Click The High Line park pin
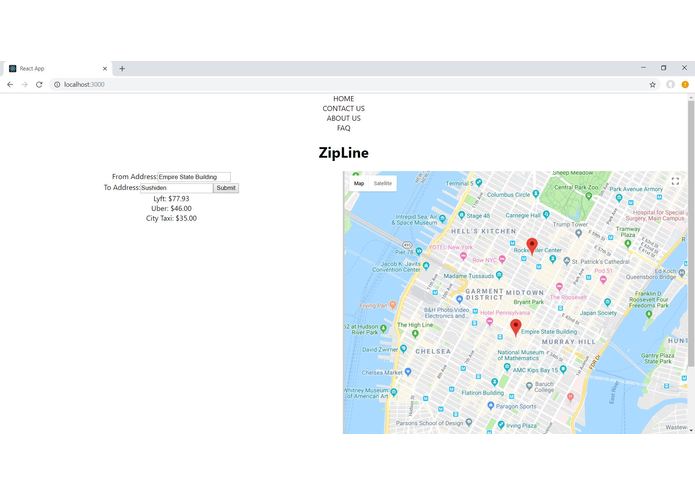The width and height of the screenshot is (695, 494). point(415,334)
